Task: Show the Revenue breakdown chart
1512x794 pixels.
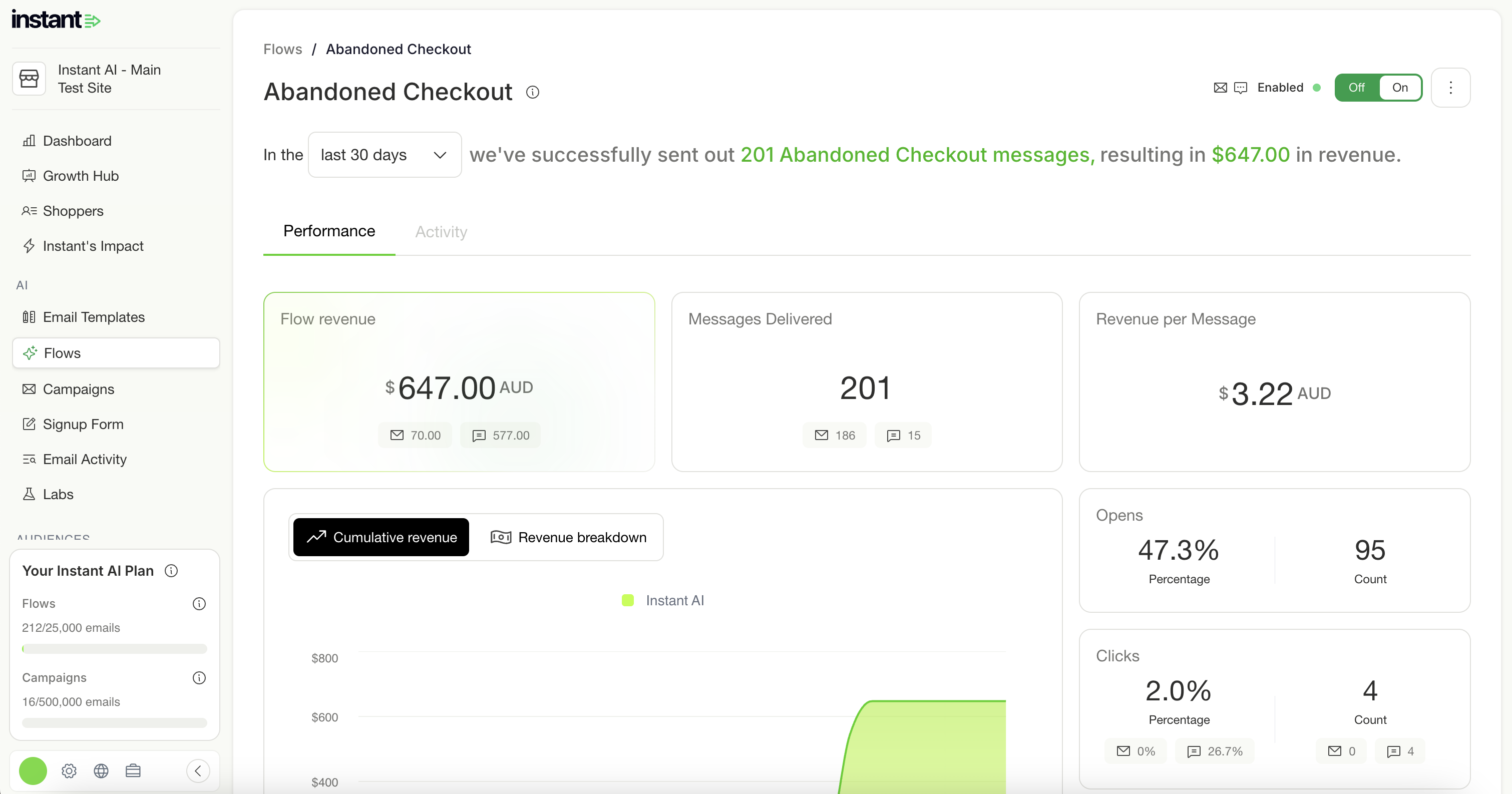Action: (568, 537)
